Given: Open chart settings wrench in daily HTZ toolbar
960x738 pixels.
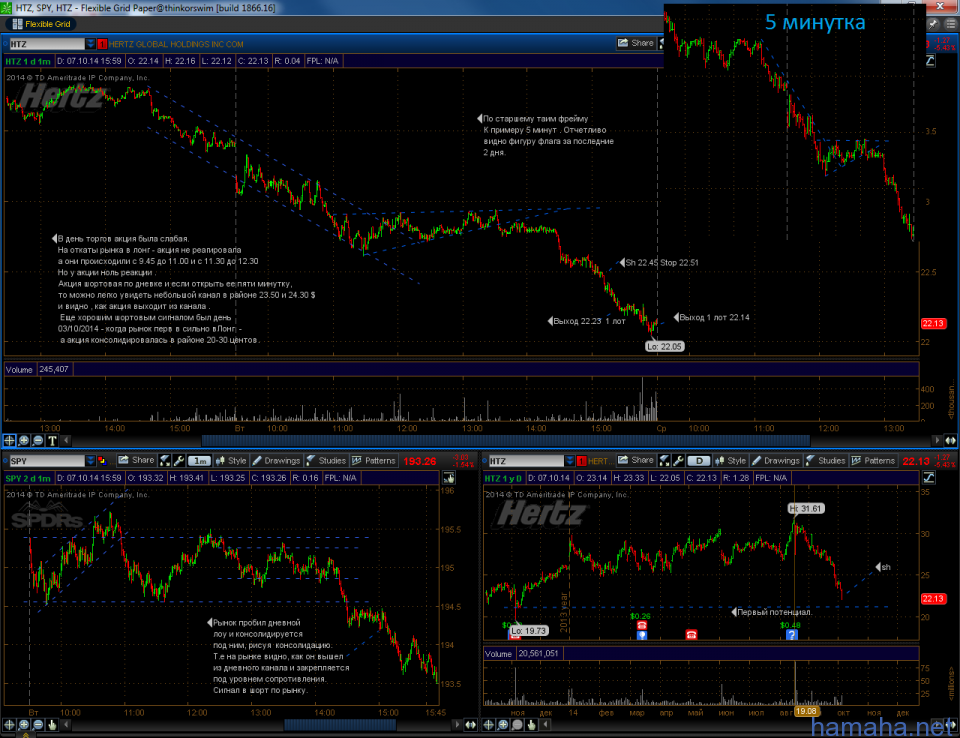Looking at the screenshot, I should point(678,461).
